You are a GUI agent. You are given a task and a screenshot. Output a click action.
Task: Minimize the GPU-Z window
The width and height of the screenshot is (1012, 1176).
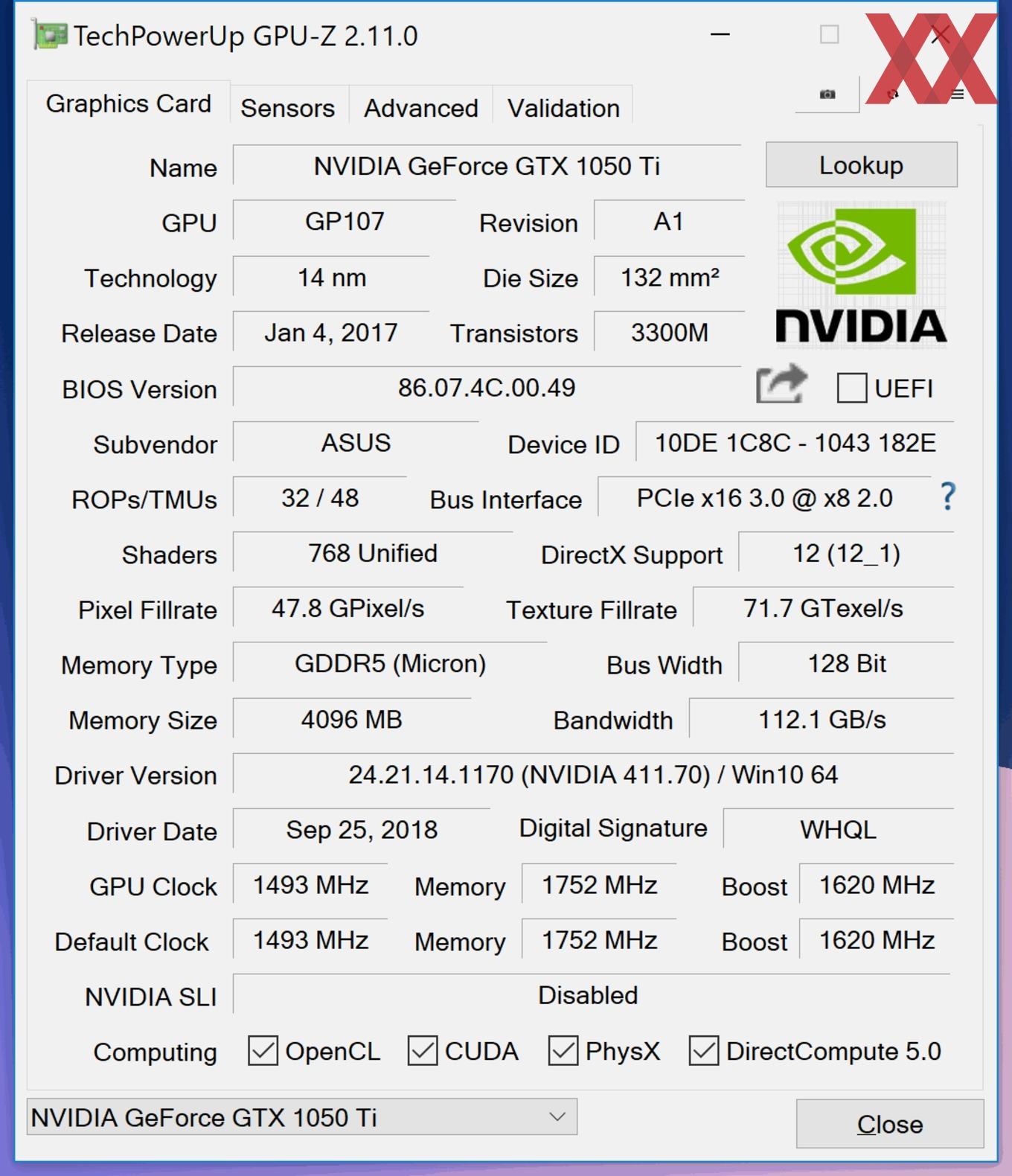pyautogui.click(x=720, y=35)
